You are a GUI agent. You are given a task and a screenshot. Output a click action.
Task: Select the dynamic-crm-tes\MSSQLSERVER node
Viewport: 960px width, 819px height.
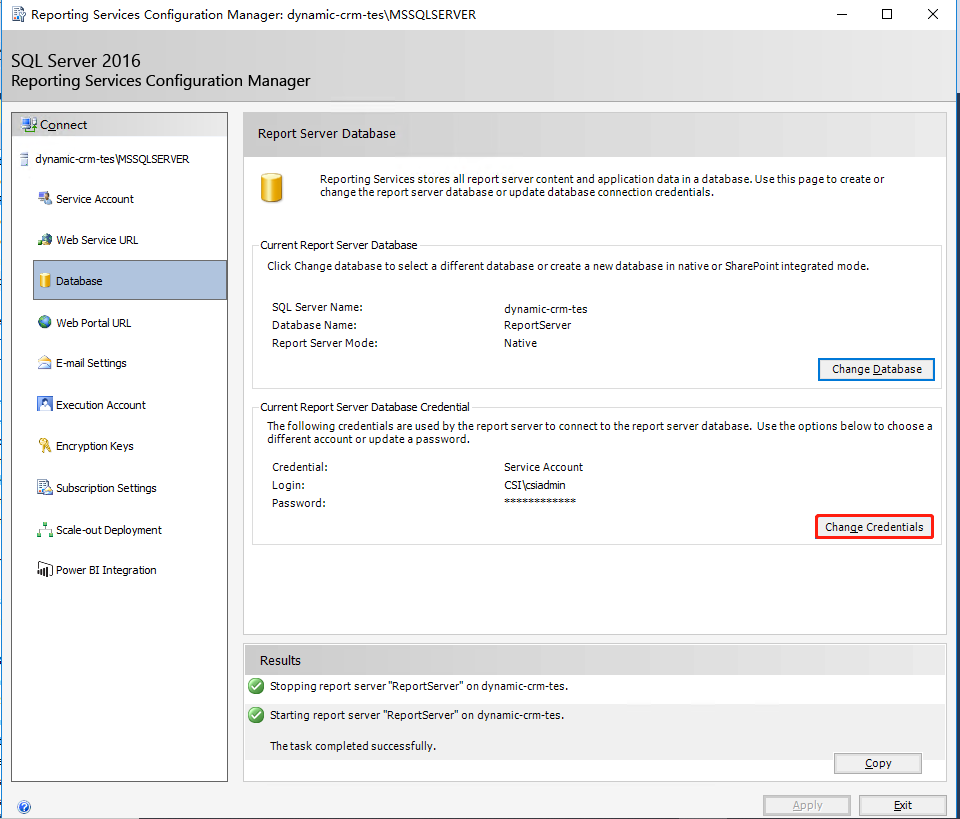pos(112,159)
